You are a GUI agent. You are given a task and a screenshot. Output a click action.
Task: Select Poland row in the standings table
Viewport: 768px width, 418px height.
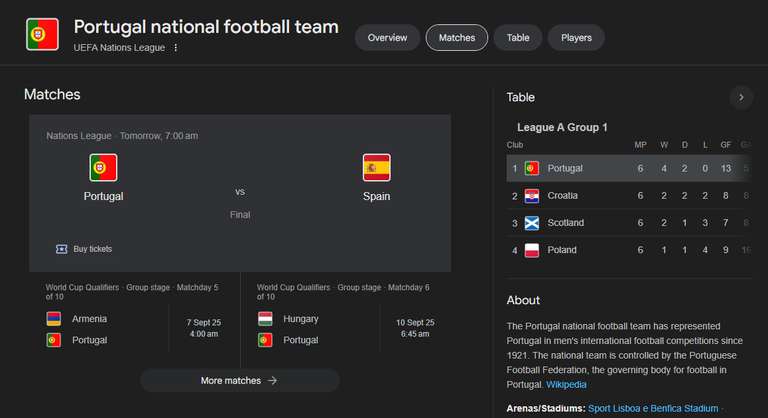tap(629, 250)
